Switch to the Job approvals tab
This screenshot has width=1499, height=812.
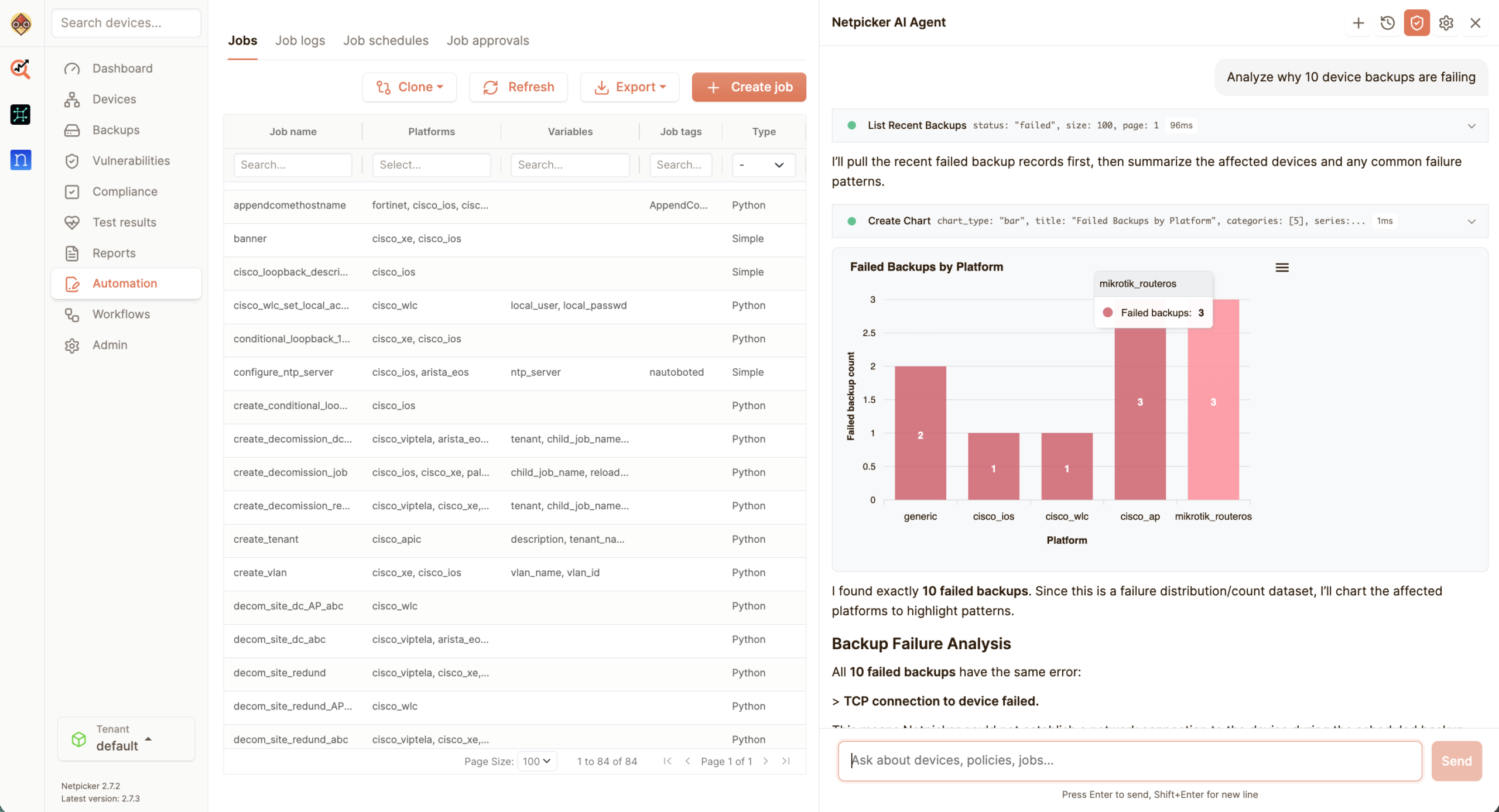tap(488, 40)
